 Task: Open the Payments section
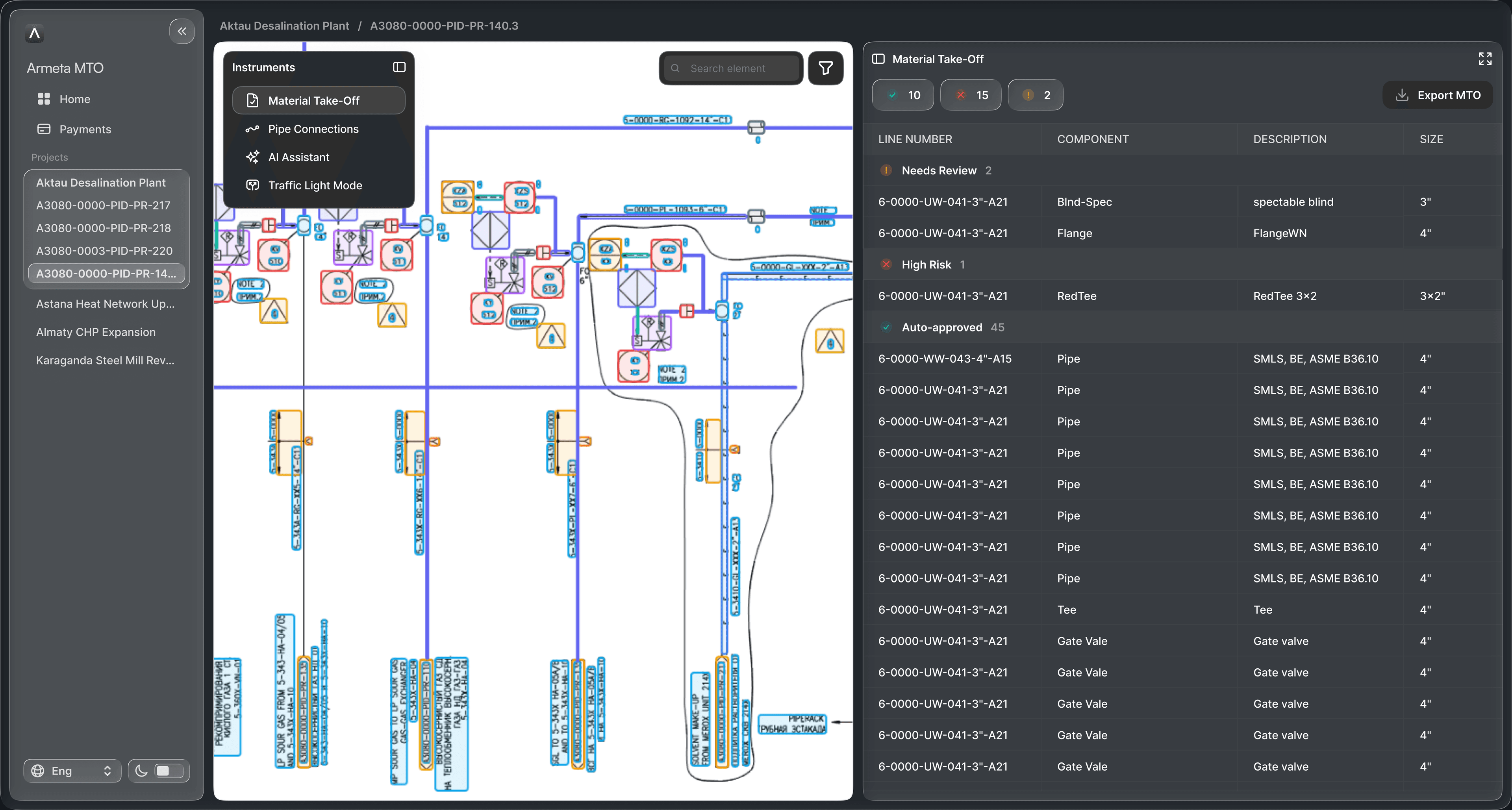[x=86, y=129]
